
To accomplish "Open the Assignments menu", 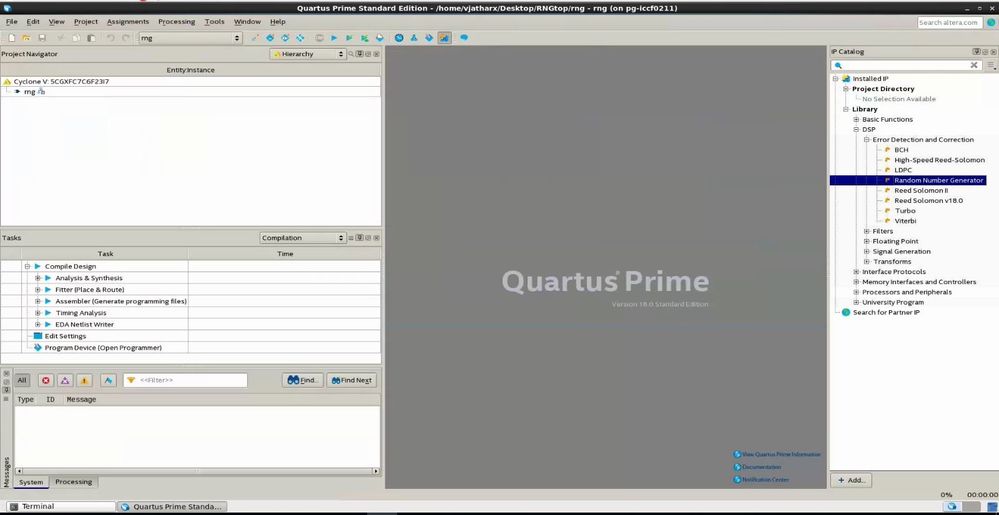I will coord(127,22).
